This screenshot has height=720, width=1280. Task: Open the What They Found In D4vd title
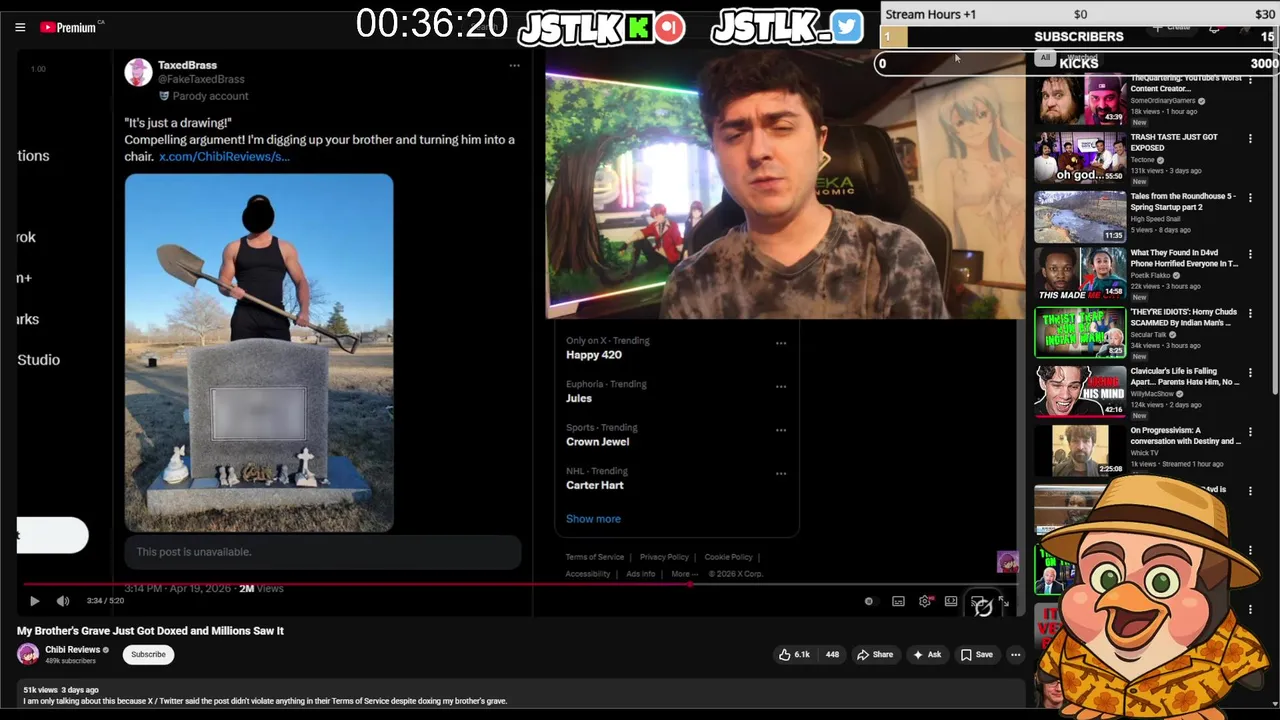point(1184,258)
